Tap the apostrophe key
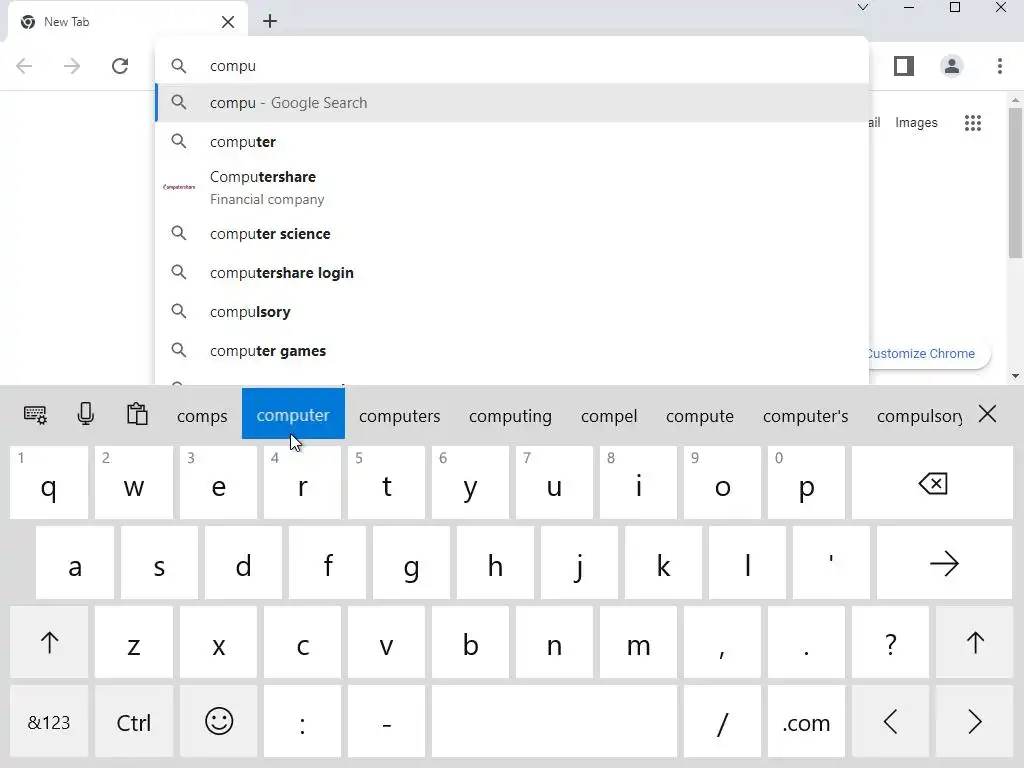 831,563
